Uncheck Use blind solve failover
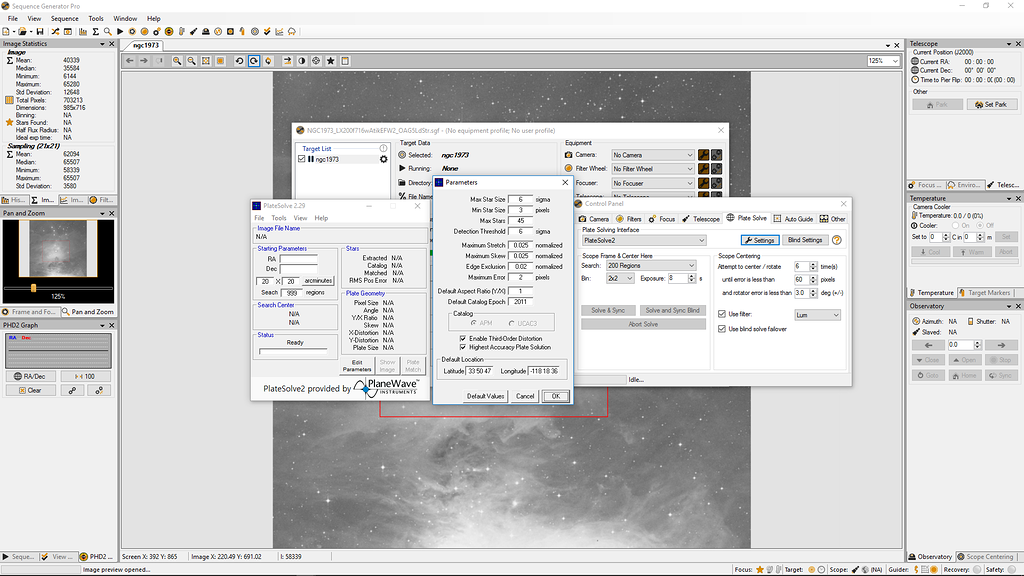This screenshot has height=576, width=1024. 722,328
